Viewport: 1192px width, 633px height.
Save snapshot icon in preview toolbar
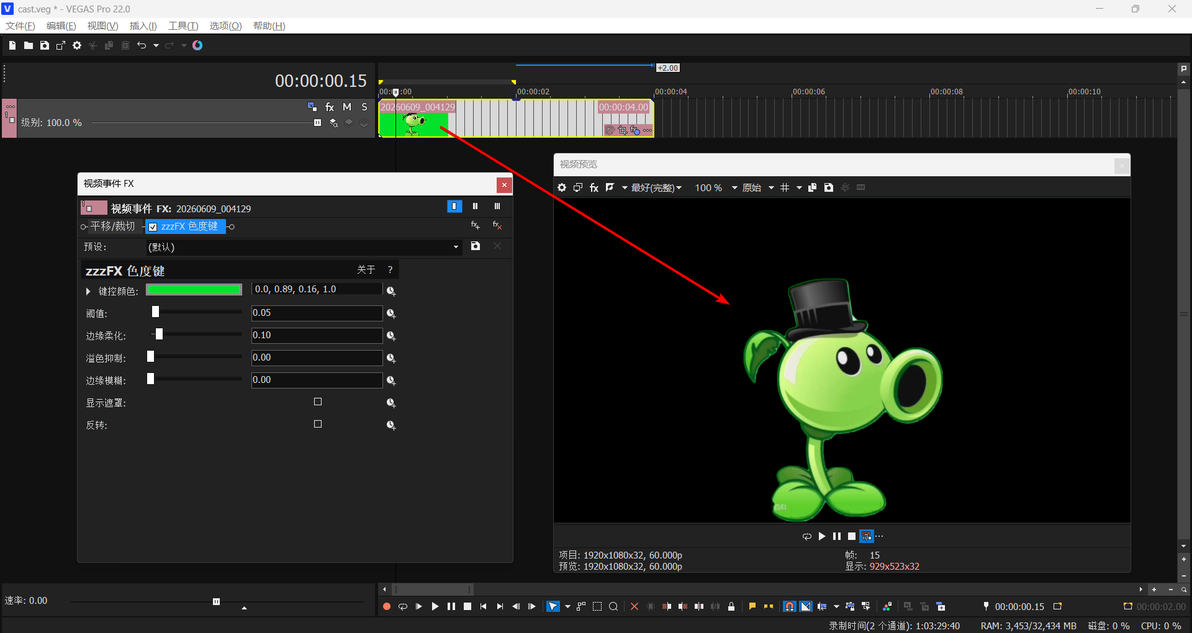tap(829, 188)
